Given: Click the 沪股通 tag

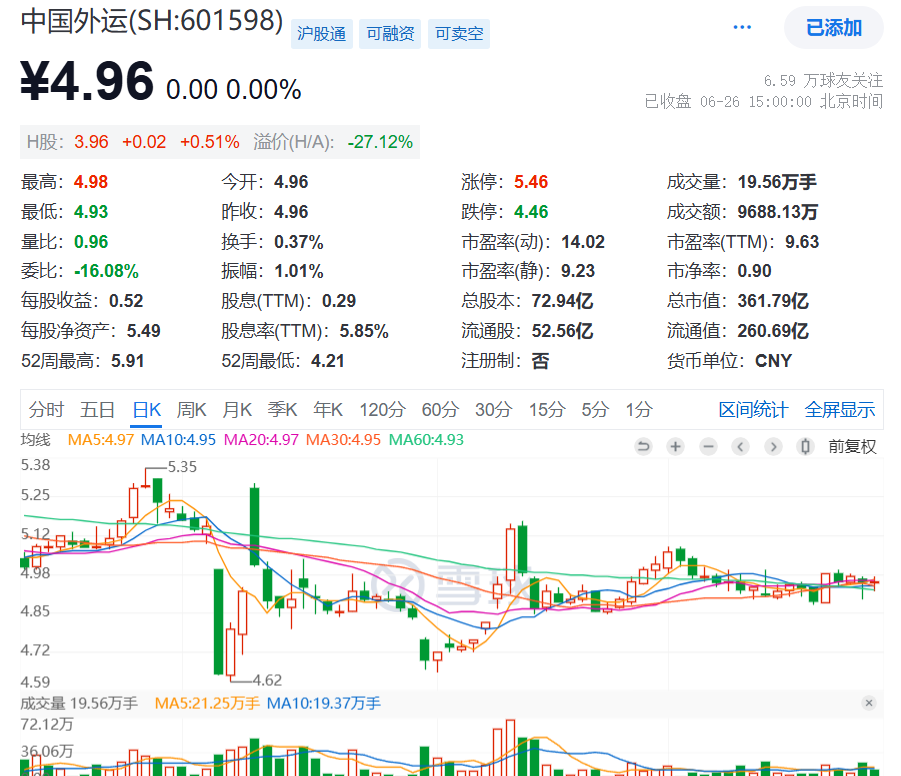Looking at the screenshot, I should point(322,34).
